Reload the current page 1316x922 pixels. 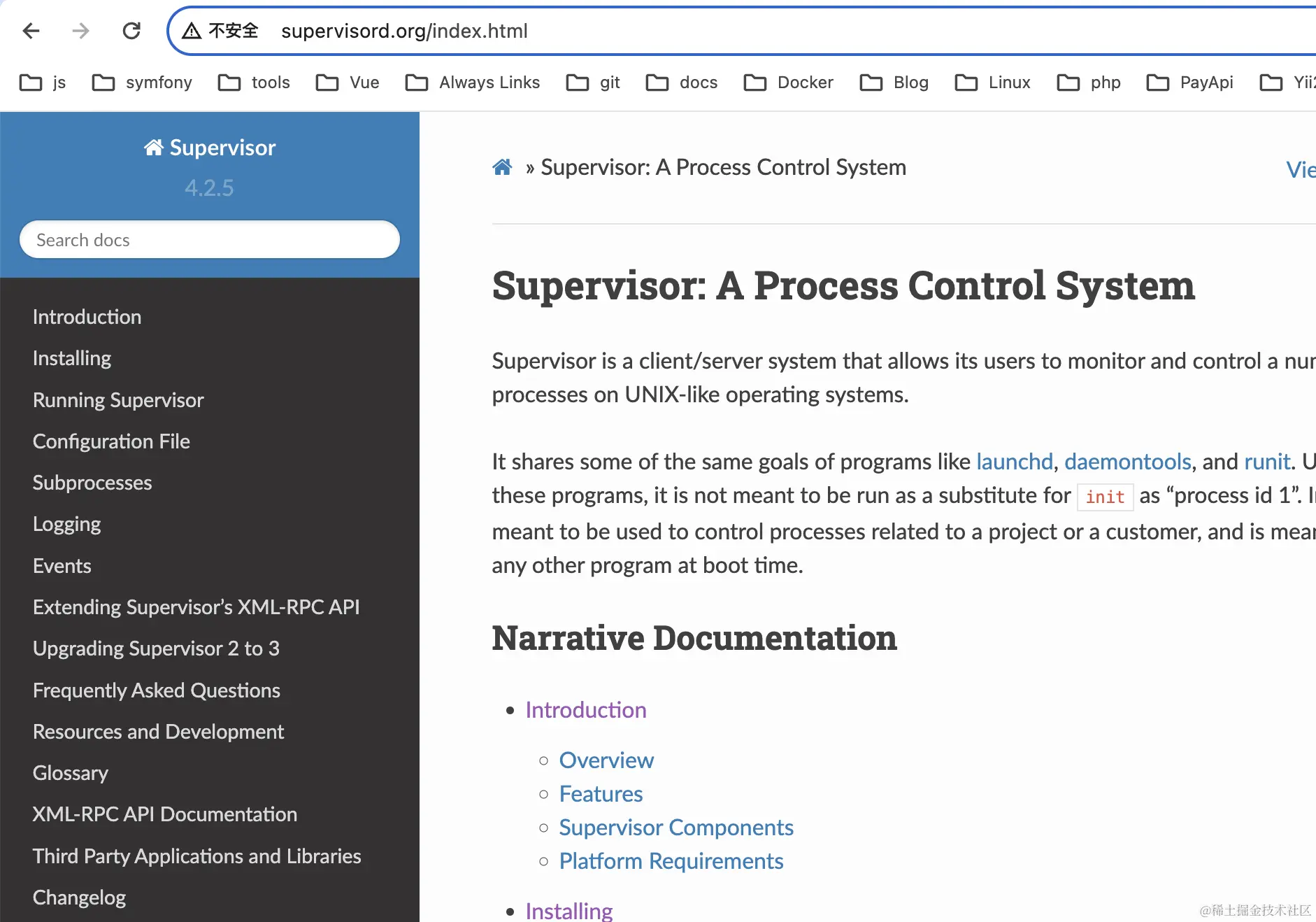tap(131, 30)
